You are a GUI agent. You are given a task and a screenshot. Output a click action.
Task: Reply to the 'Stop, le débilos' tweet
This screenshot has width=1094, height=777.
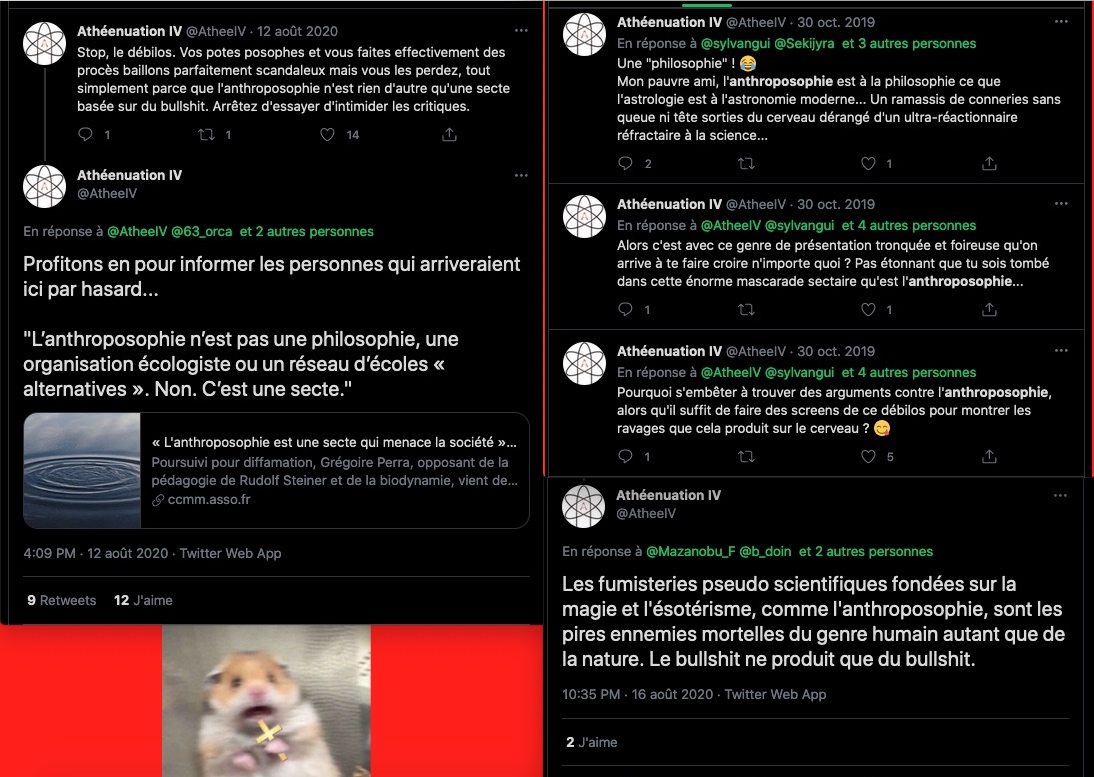[85, 135]
